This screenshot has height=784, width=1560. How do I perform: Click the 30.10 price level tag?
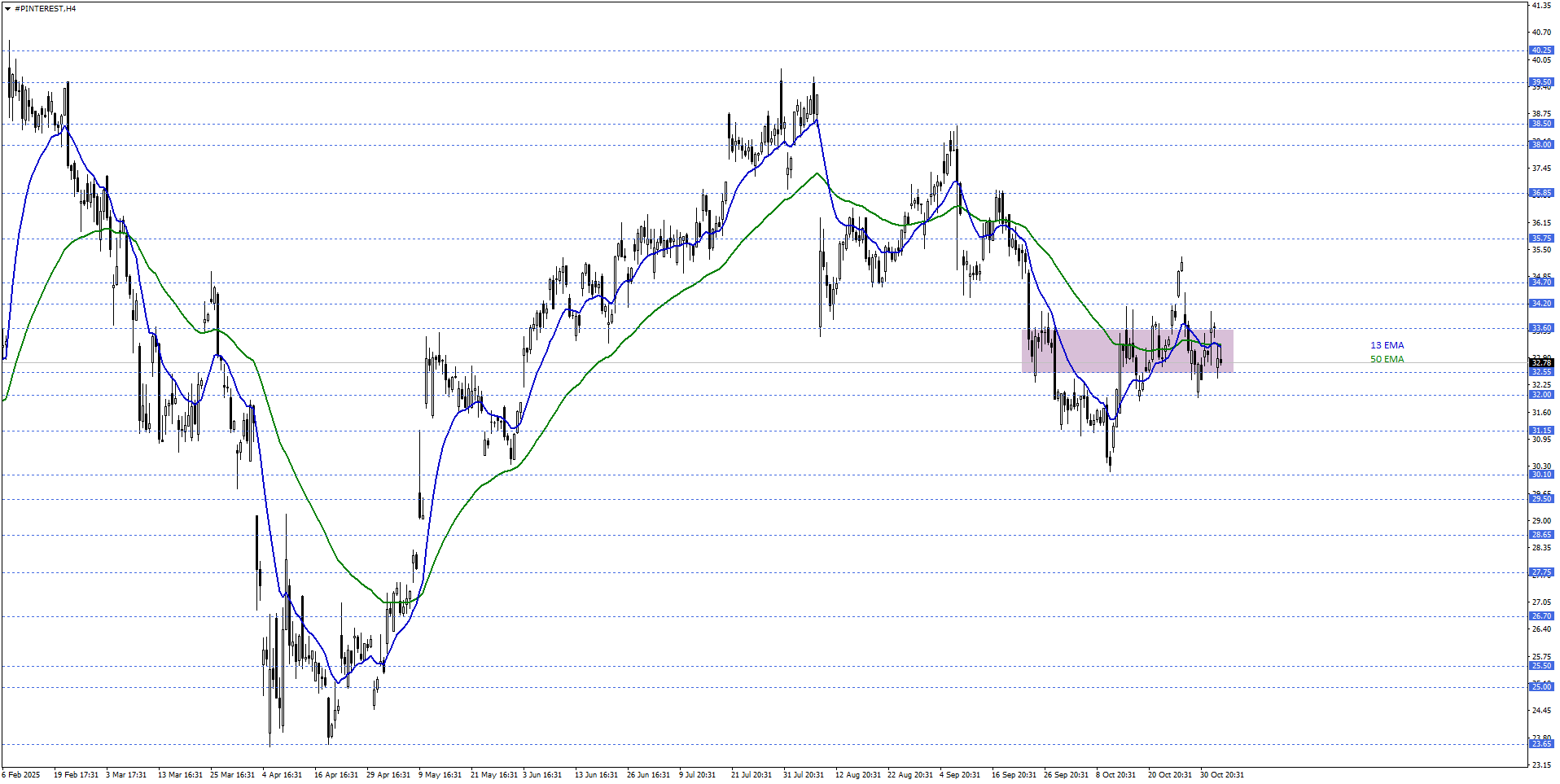pyautogui.click(x=1541, y=475)
